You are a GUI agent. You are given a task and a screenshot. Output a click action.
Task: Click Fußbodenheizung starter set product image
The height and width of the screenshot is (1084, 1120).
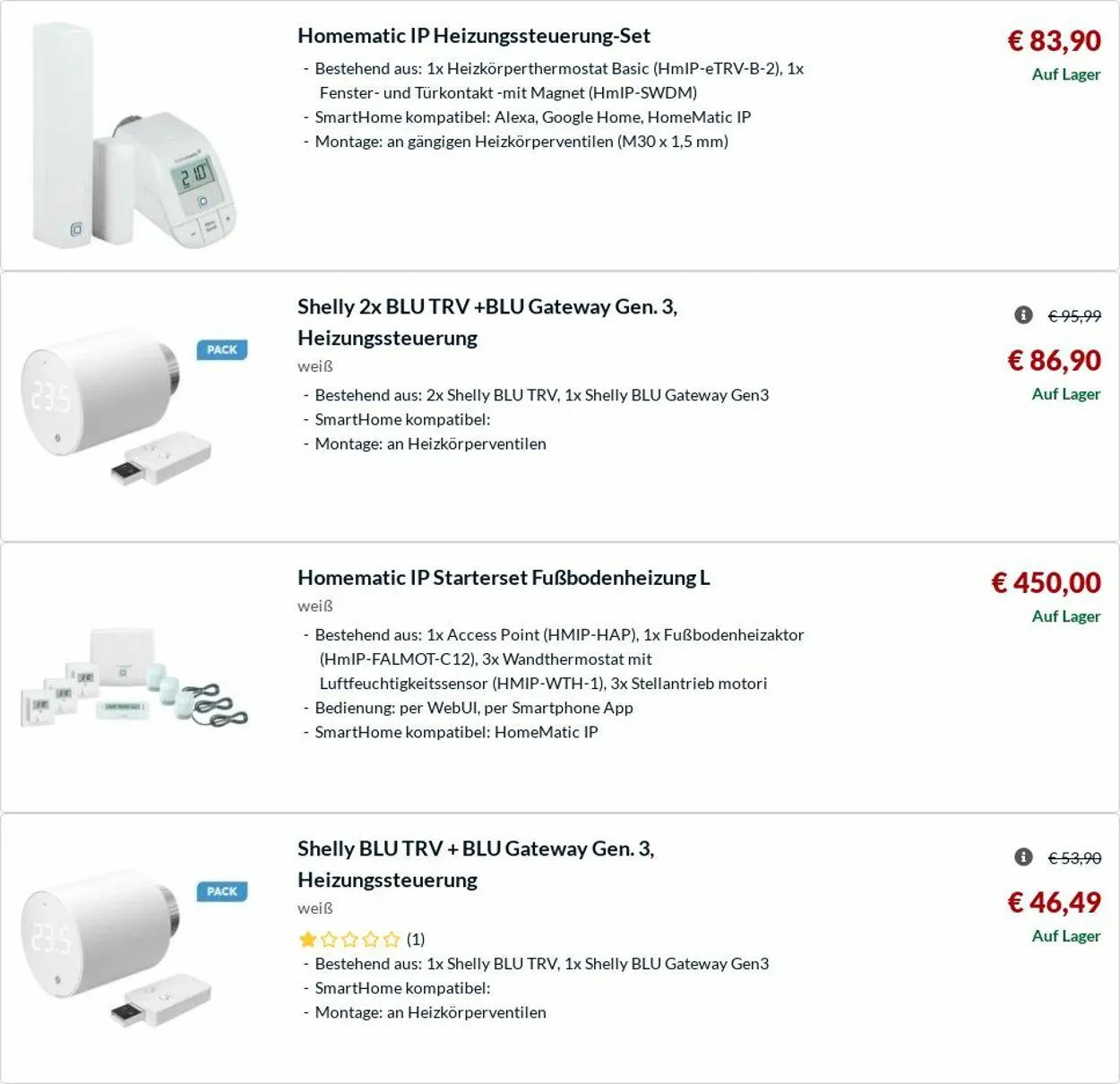pos(134,678)
